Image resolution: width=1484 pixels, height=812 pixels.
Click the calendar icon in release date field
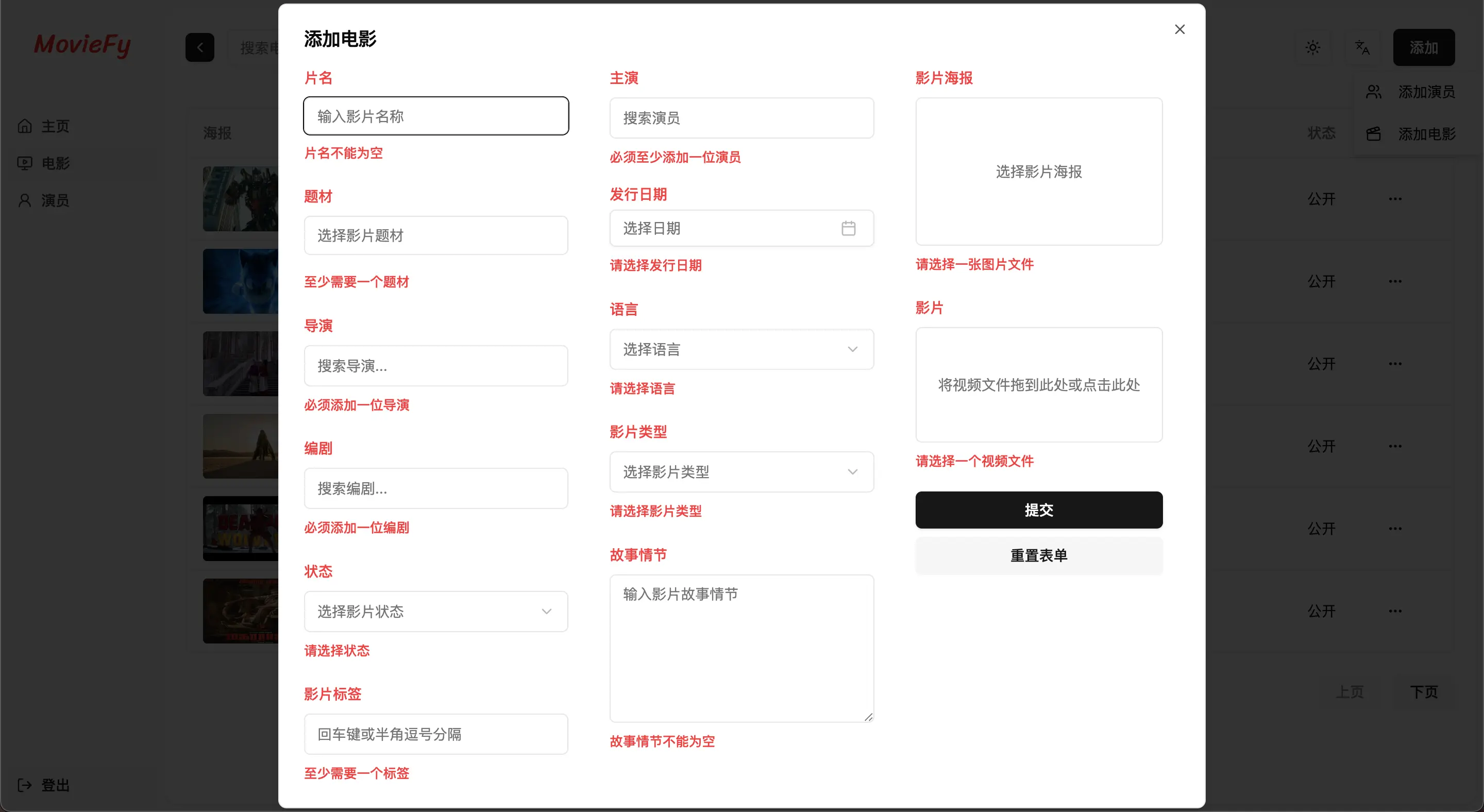848,229
